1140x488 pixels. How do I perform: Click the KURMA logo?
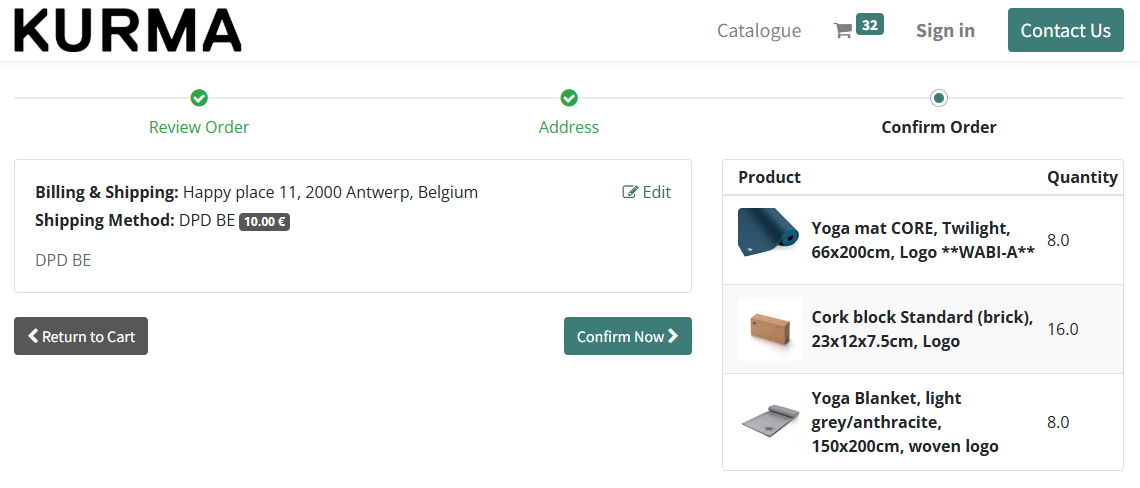pos(128,31)
